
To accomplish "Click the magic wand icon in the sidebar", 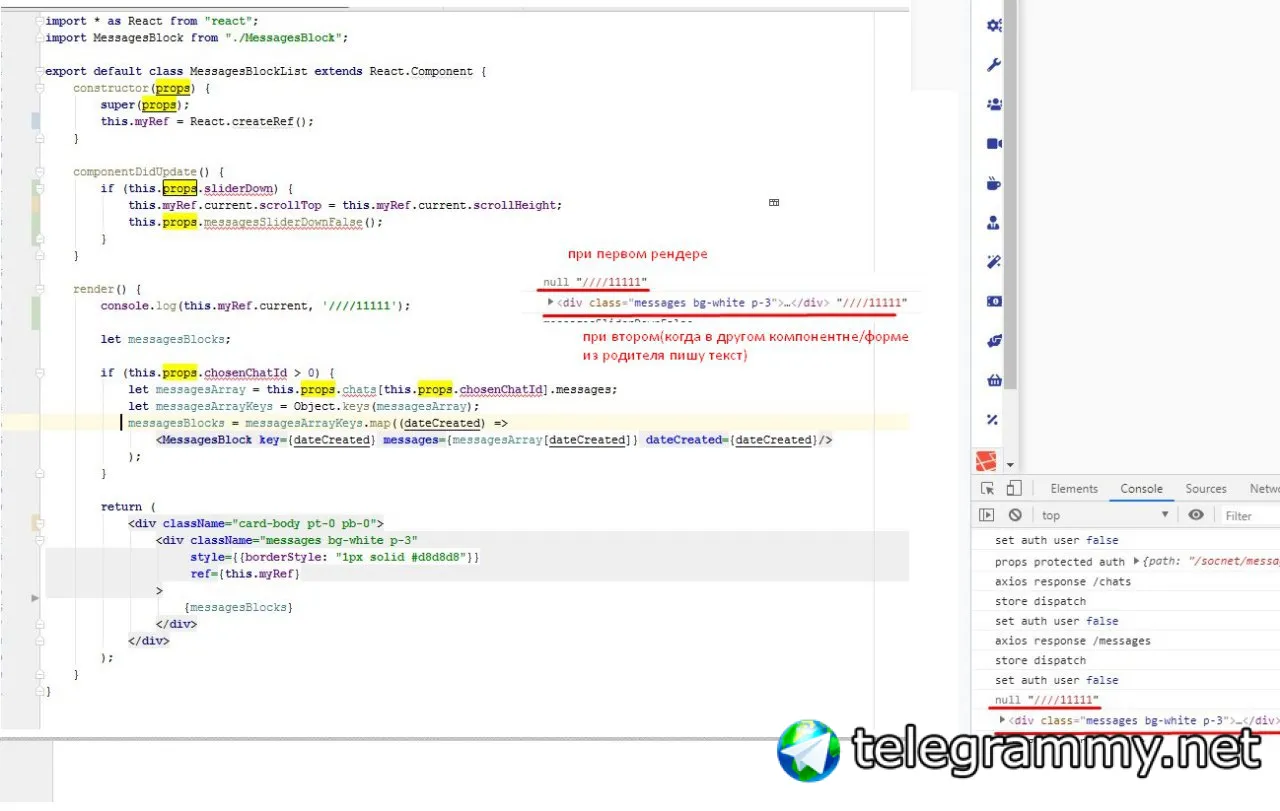I will (994, 262).
